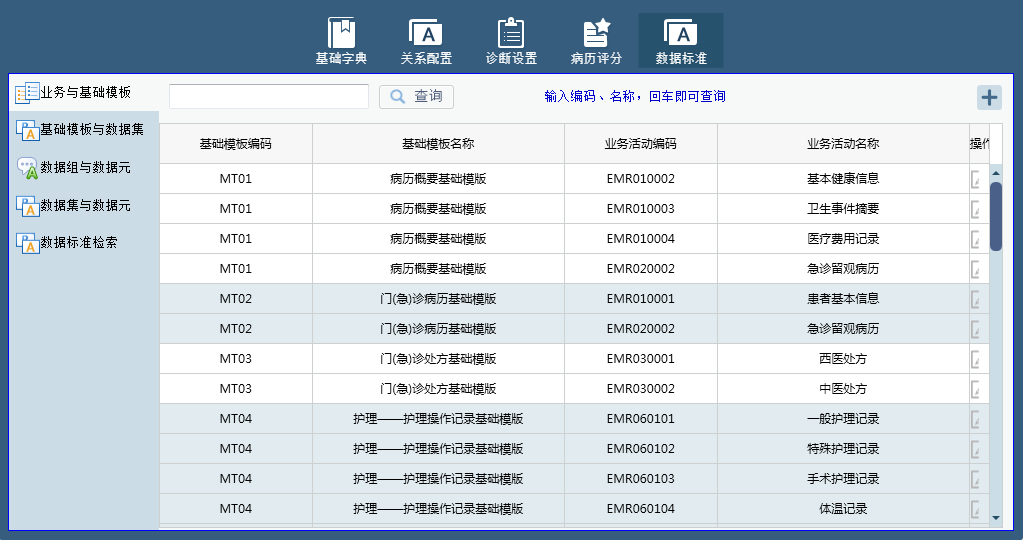Click edit icon for 医疗费用记录 row

click(976, 239)
